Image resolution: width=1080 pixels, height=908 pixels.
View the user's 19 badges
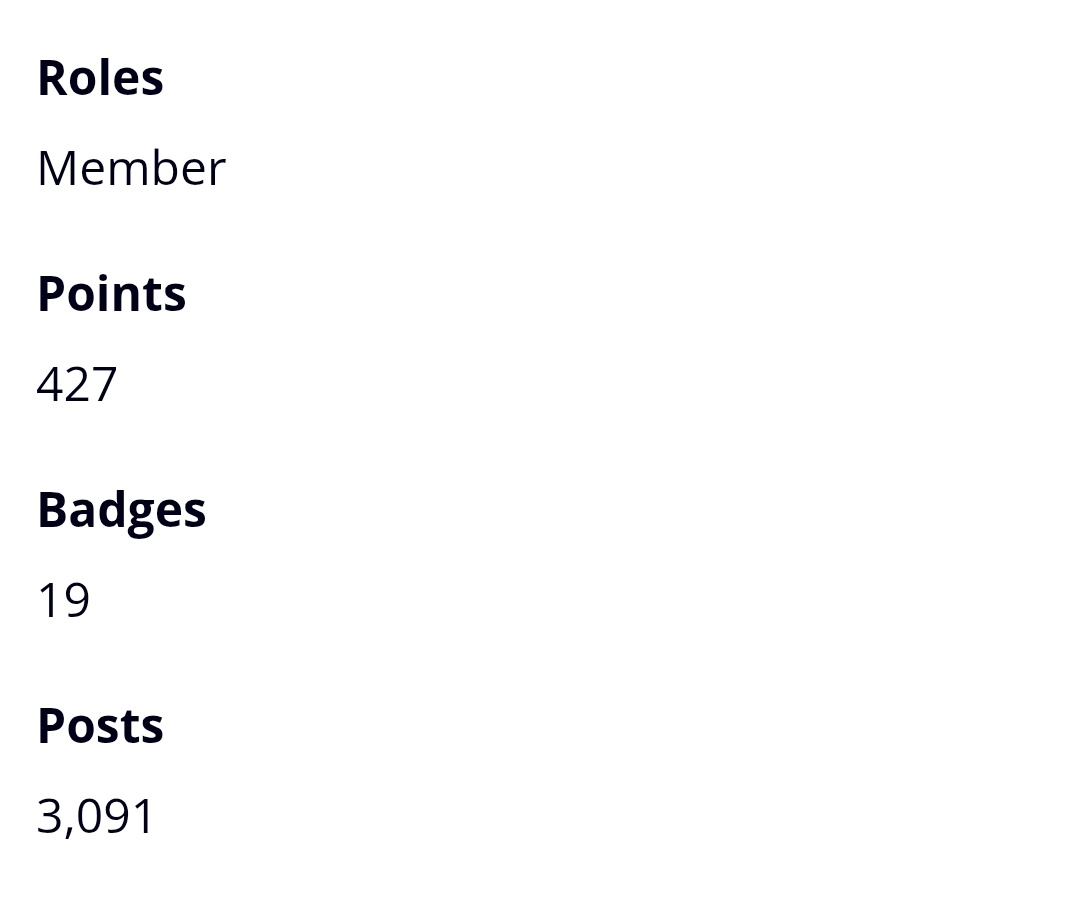pos(63,600)
